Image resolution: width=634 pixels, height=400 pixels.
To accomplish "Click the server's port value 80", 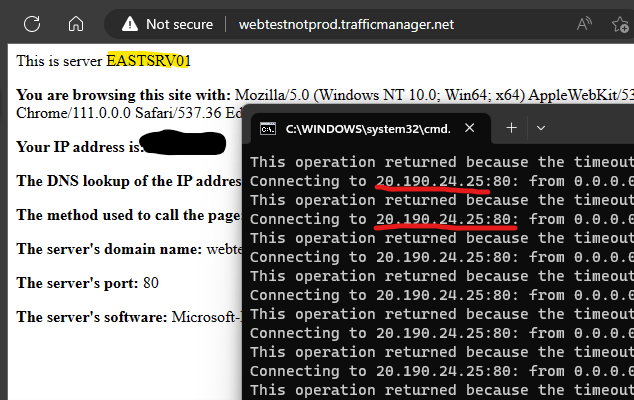I will click(x=150, y=283).
